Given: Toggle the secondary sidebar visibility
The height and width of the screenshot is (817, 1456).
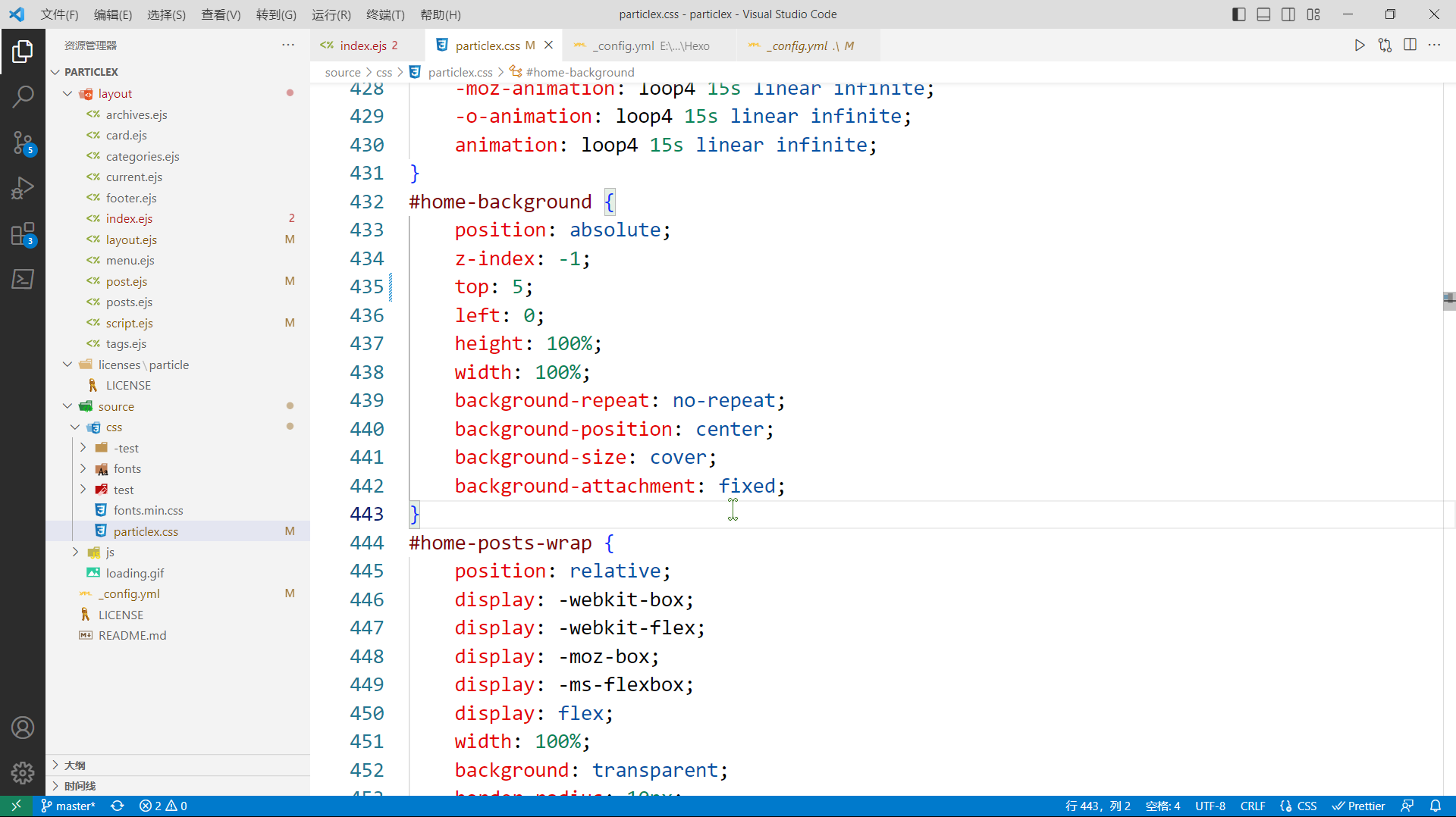Looking at the screenshot, I should (x=1288, y=14).
